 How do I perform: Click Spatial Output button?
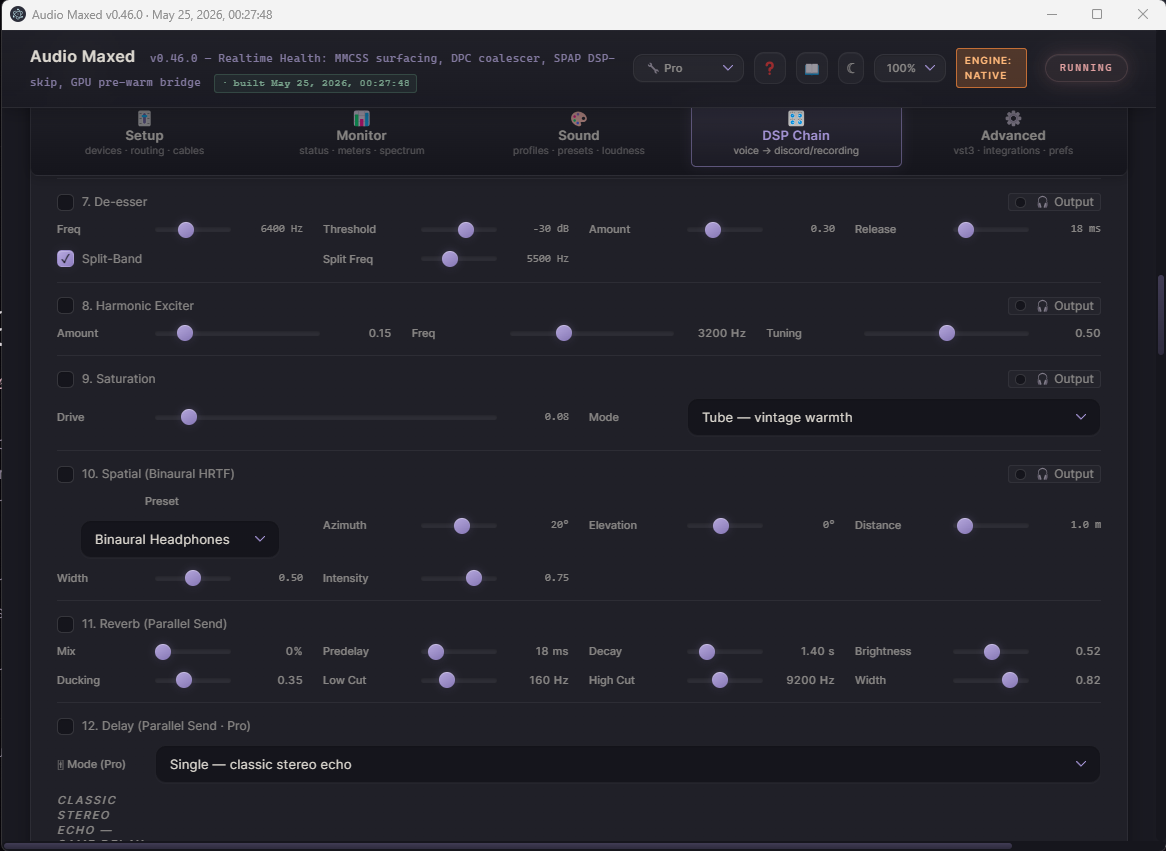click(1054, 474)
